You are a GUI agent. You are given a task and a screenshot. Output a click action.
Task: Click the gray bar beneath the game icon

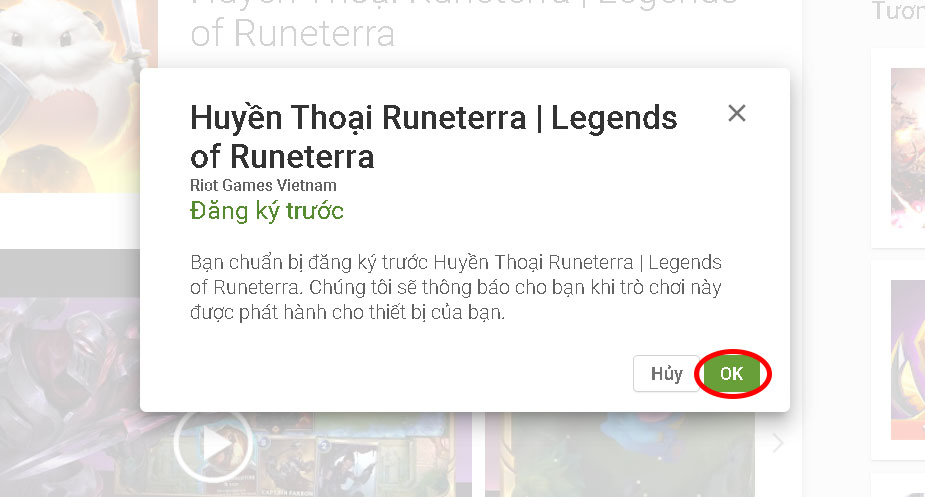click(x=70, y=273)
